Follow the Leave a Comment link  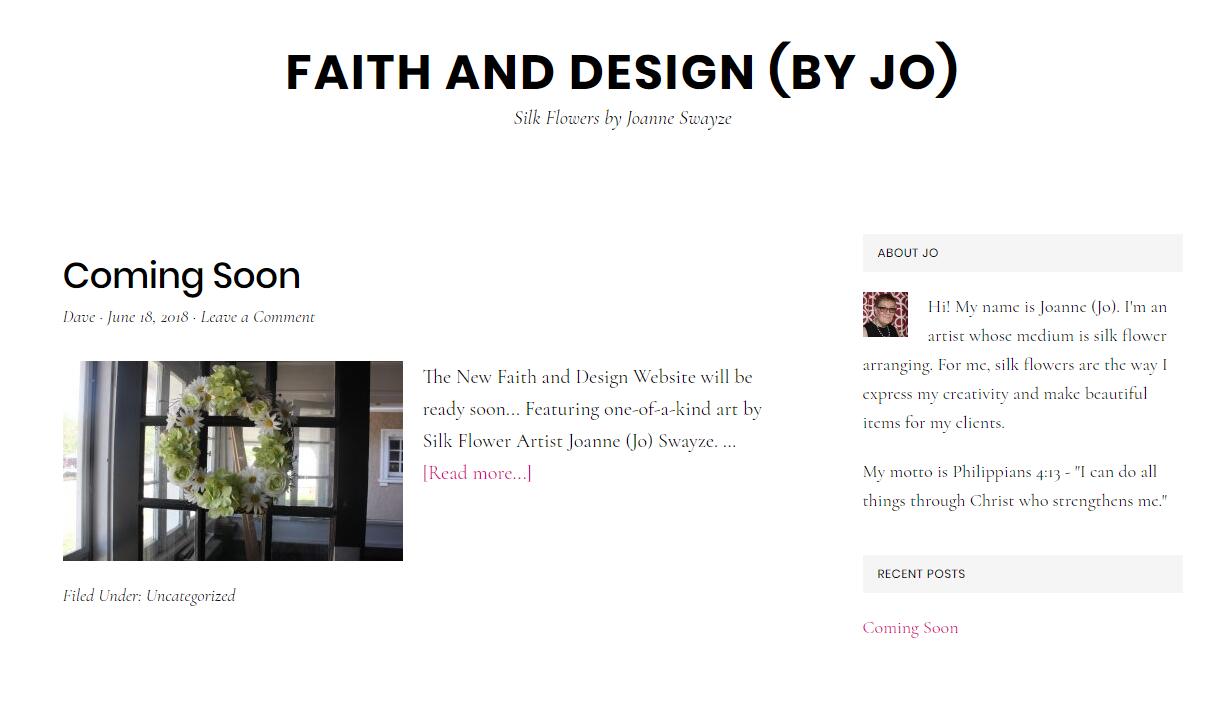257,317
